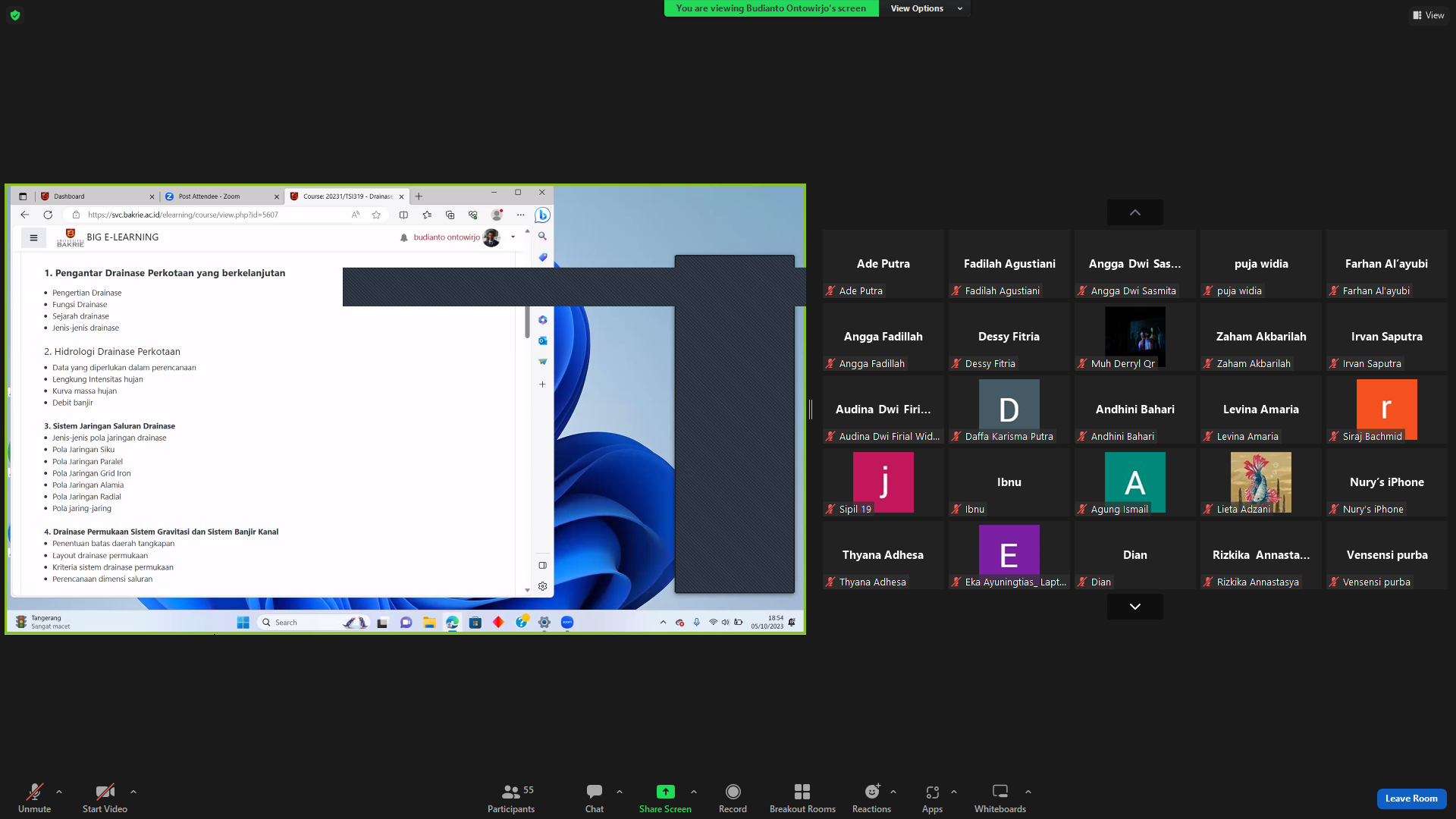Select Sipil 19 pink avatar tile

point(883,482)
